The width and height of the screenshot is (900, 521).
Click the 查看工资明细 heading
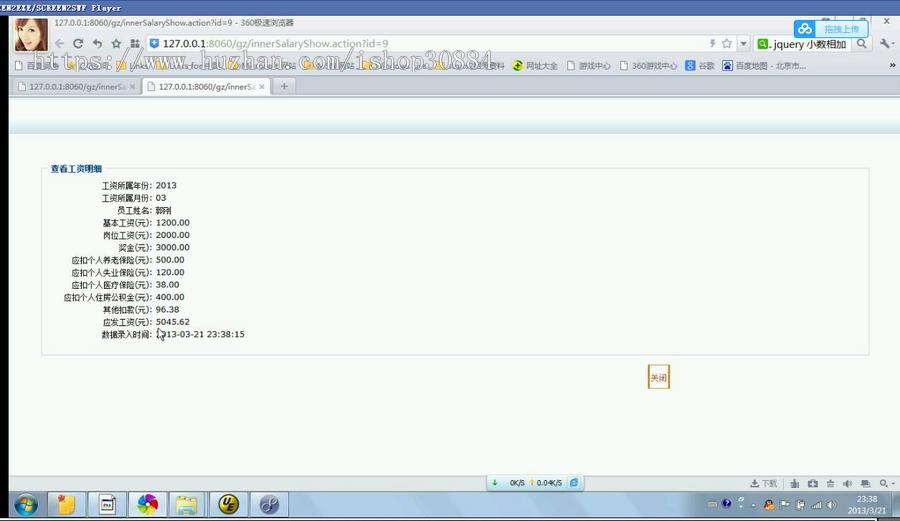click(x=76, y=169)
